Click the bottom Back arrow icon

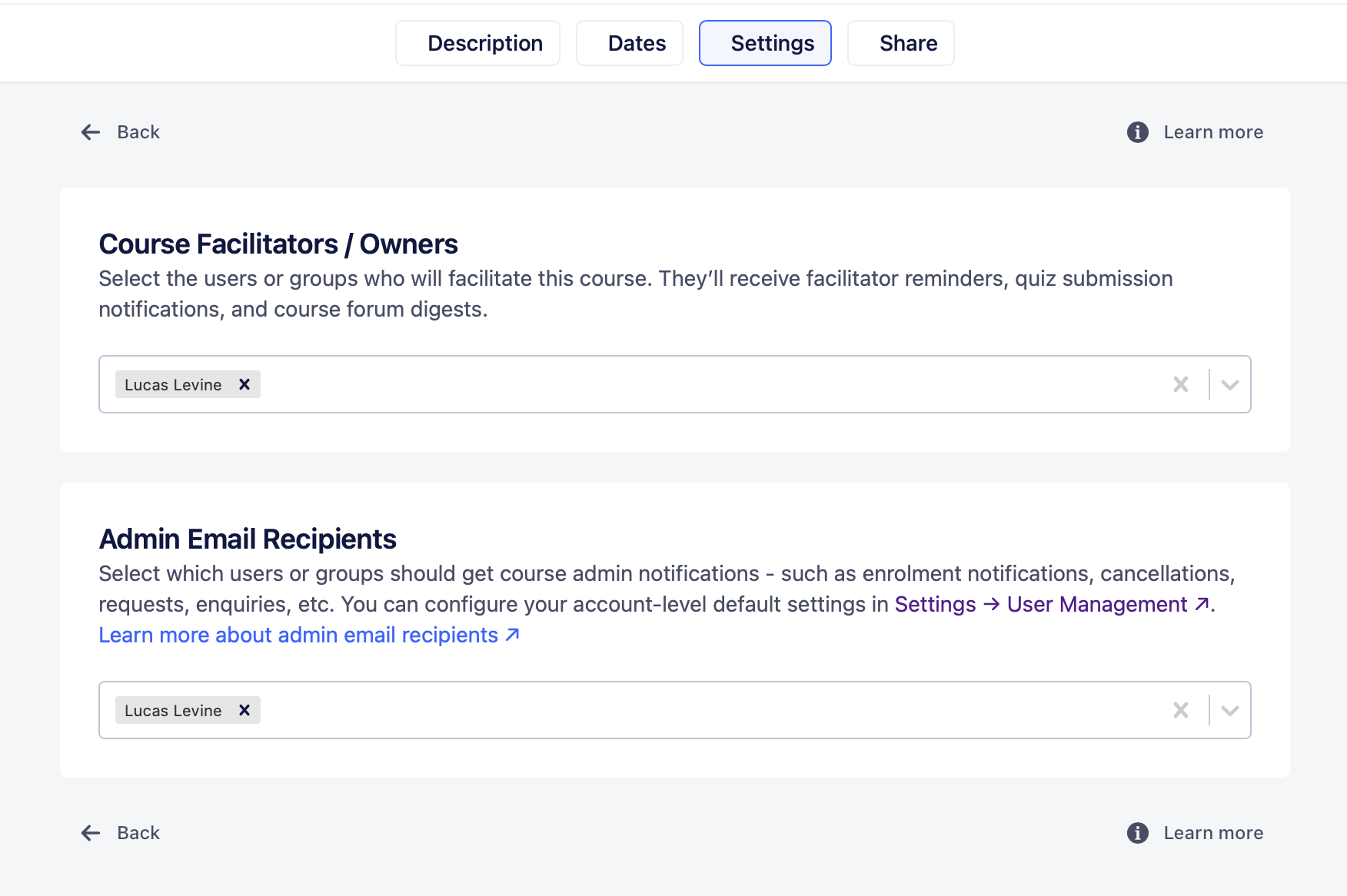(91, 833)
